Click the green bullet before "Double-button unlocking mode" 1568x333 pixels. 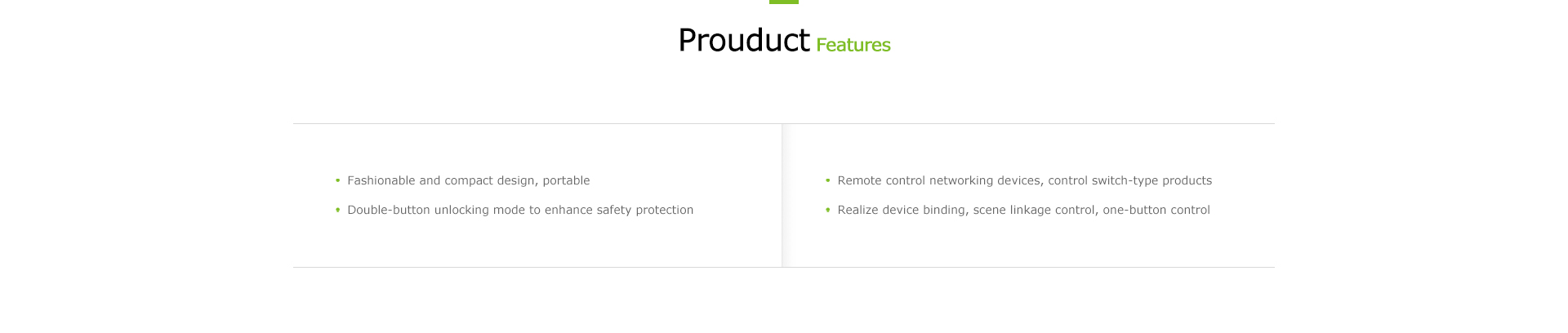point(337,210)
